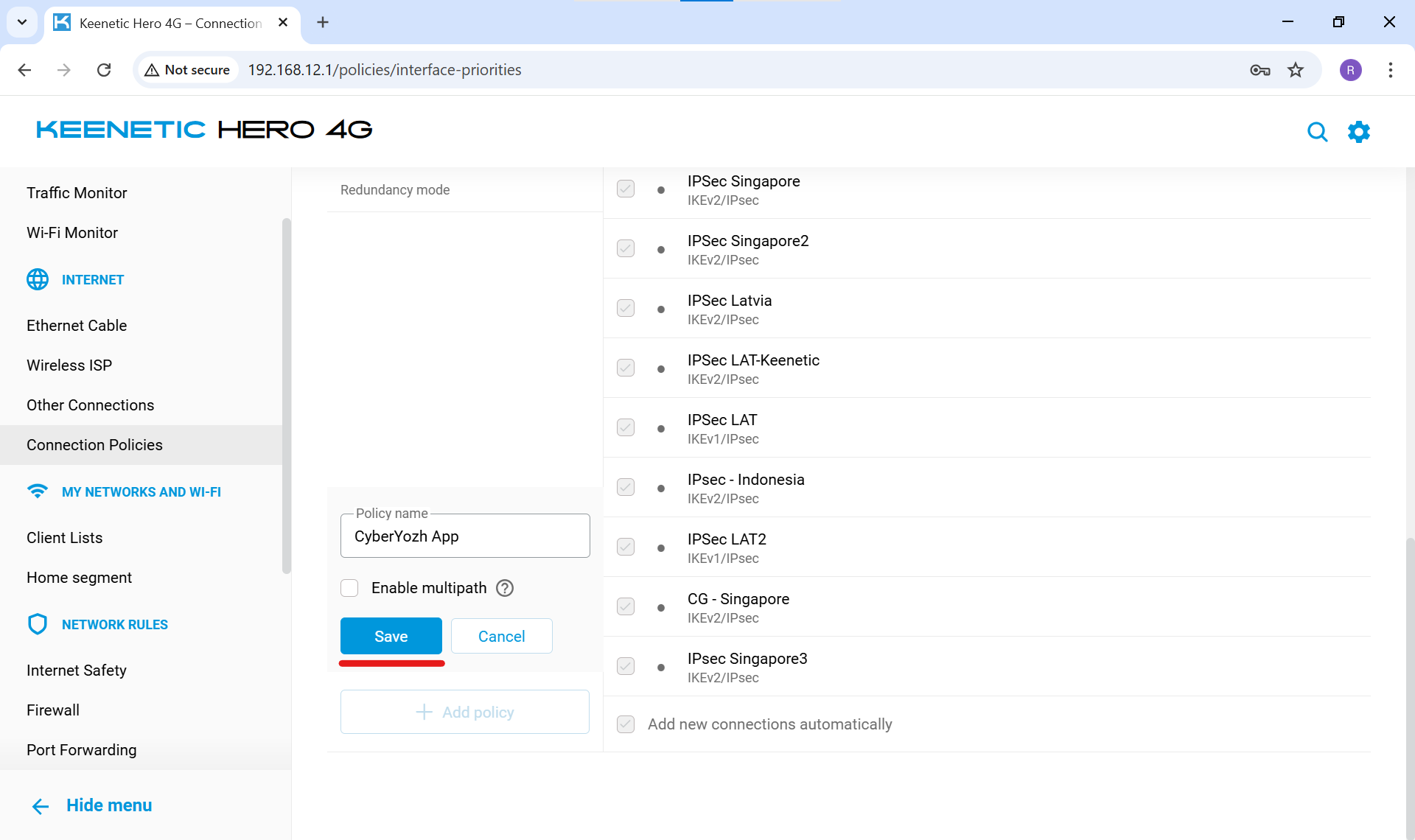
Task: Click the My Networks Wi-Fi icon
Action: (38, 491)
